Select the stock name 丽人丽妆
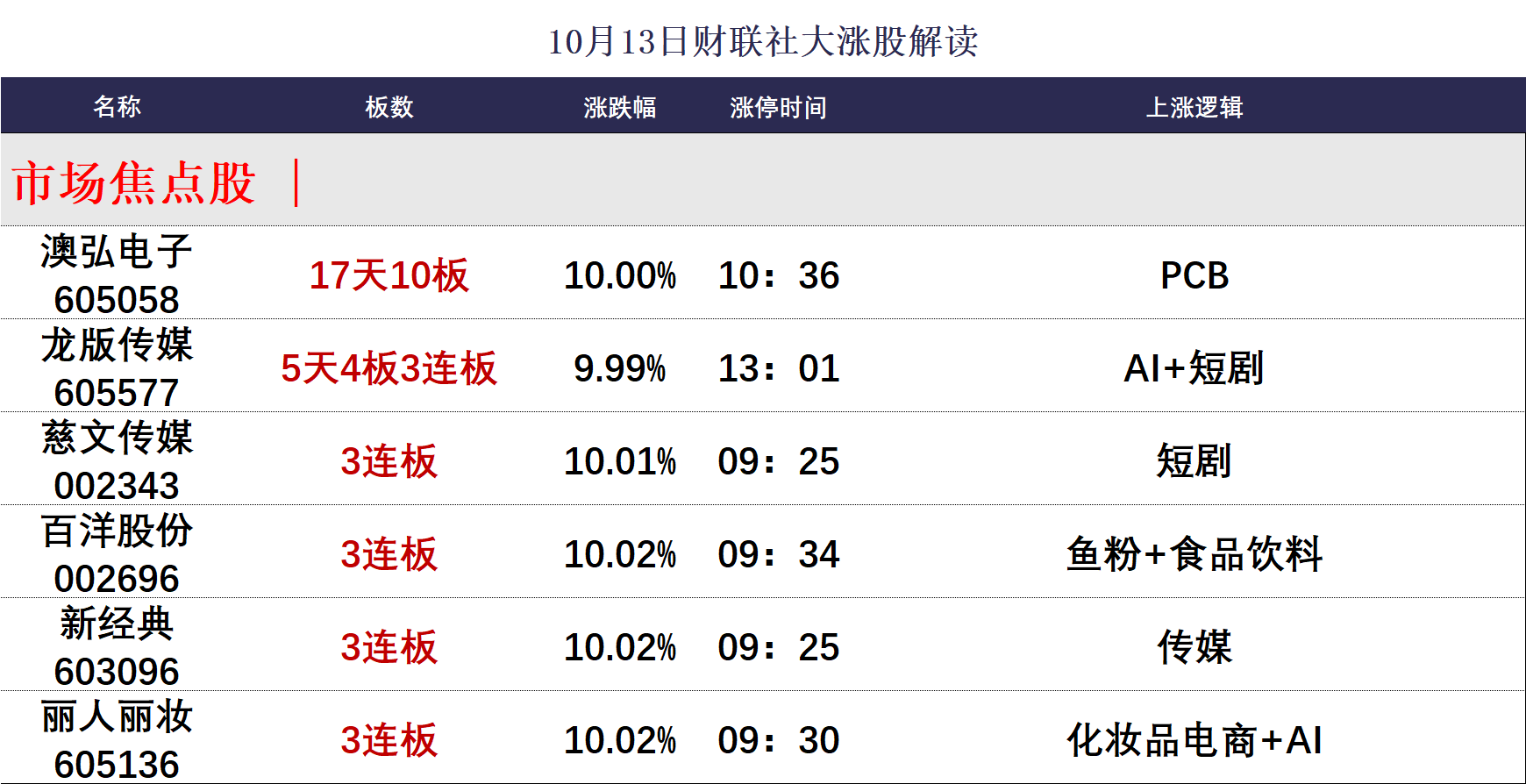The image size is (1526, 784). (x=117, y=716)
